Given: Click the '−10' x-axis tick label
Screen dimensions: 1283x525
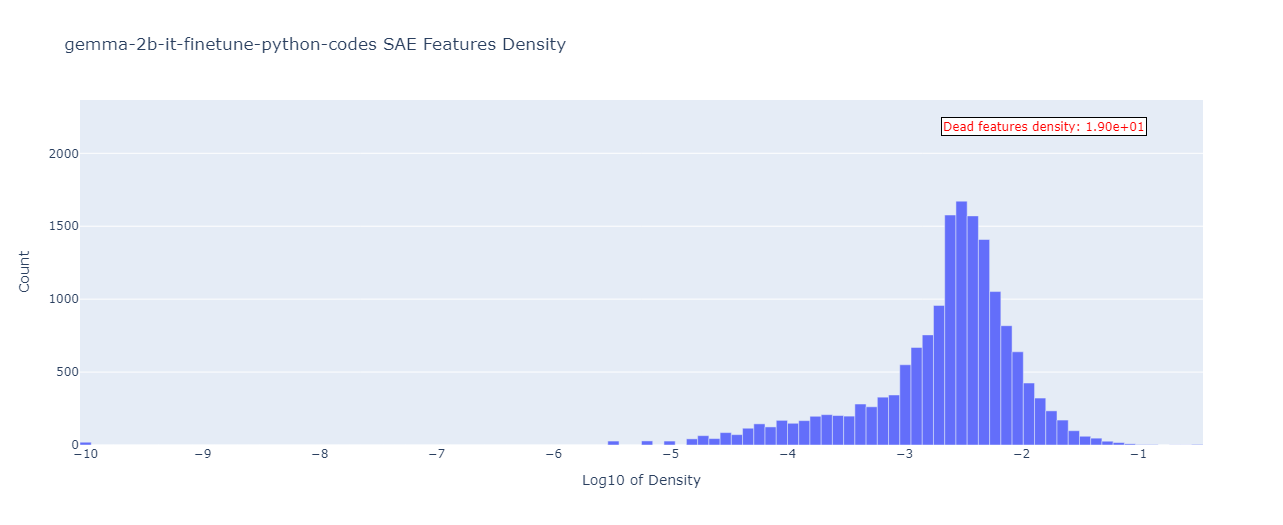Looking at the screenshot, I should [x=86, y=455].
